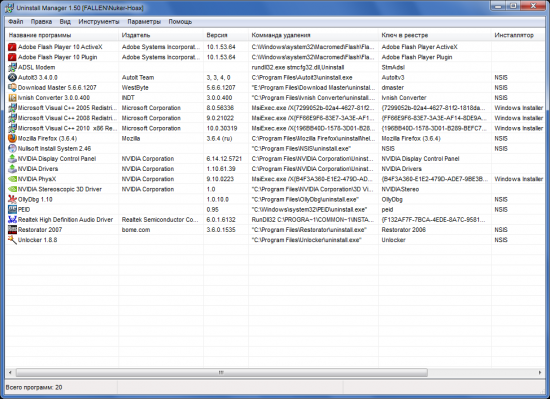This screenshot has height=399, width=550.
Task: Click 'Mozilla Firefox (3.6.4)' name text
Action: pyautogui.click(x=47, y=138)
